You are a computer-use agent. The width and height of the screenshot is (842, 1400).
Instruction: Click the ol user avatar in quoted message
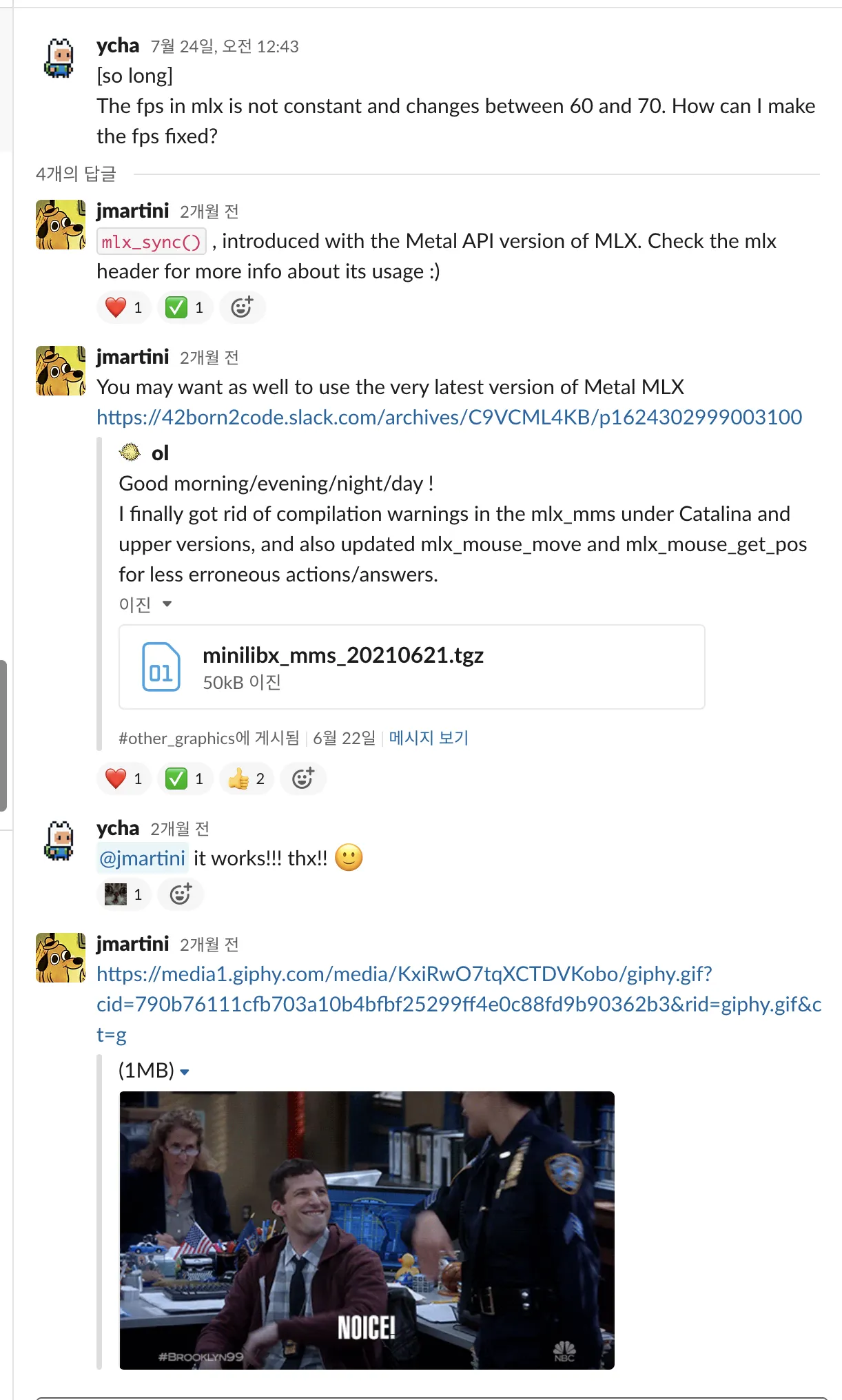(x=130, y=453)
